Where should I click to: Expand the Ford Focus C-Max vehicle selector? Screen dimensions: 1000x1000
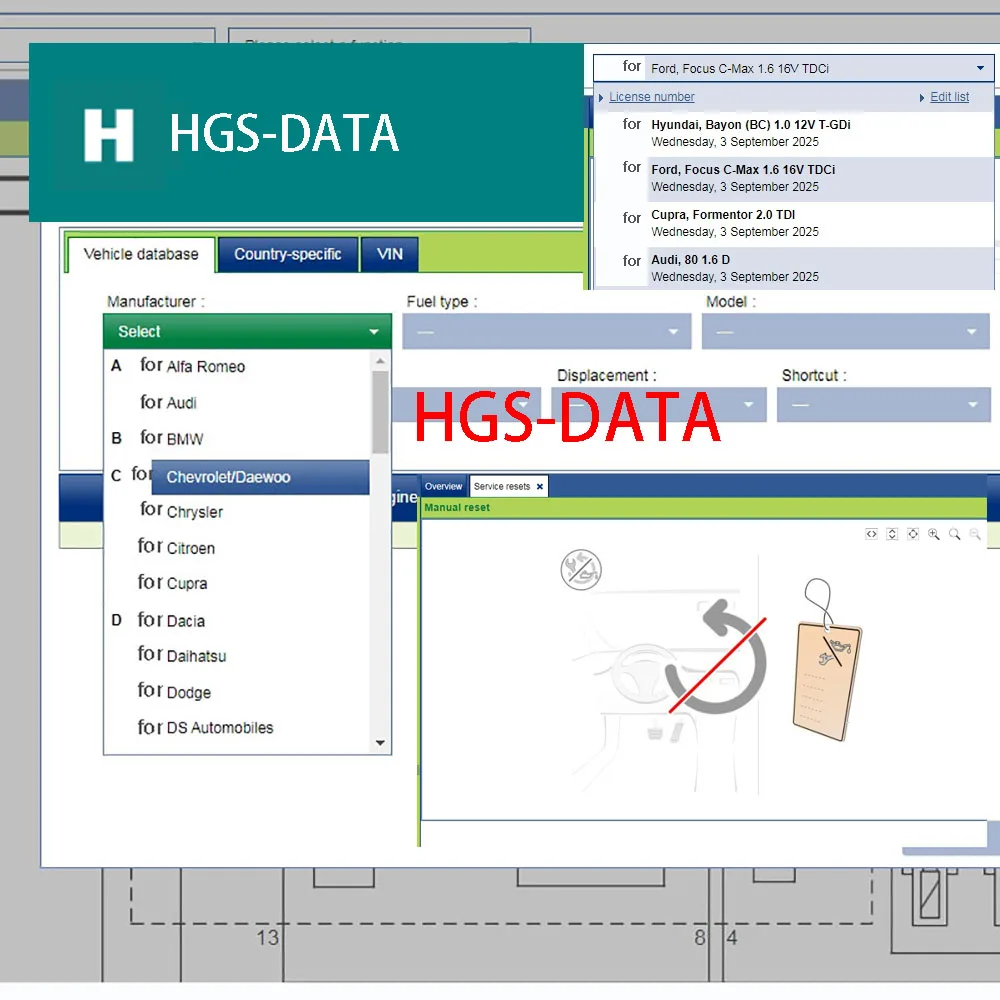point(793,68)
